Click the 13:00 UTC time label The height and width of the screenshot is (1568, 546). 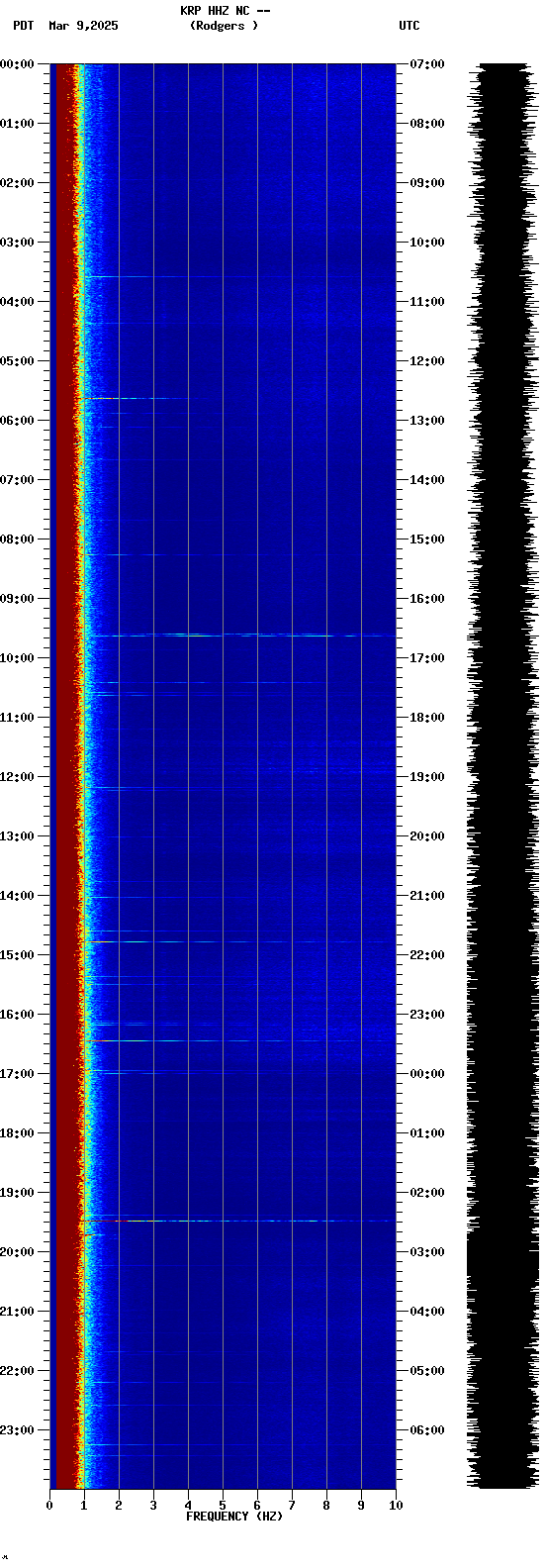pos(426,421)
